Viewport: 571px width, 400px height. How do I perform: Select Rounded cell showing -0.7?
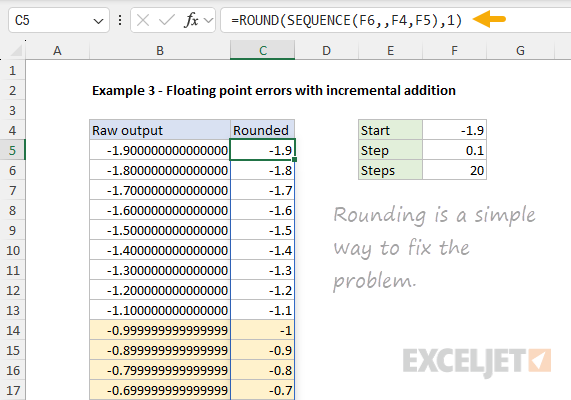pos(263,391)
